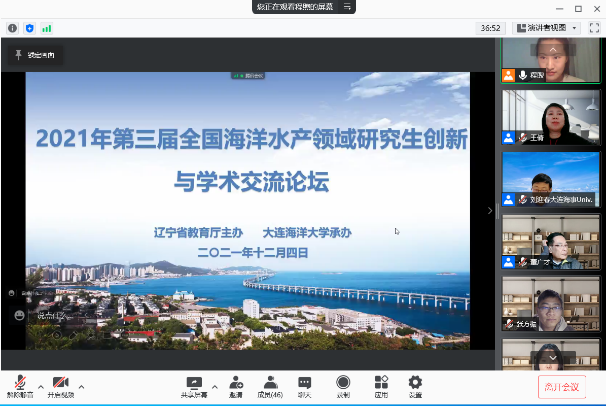Expand share screen options arrow
Viewport: 606px width, 406px height.
(214, 387)
